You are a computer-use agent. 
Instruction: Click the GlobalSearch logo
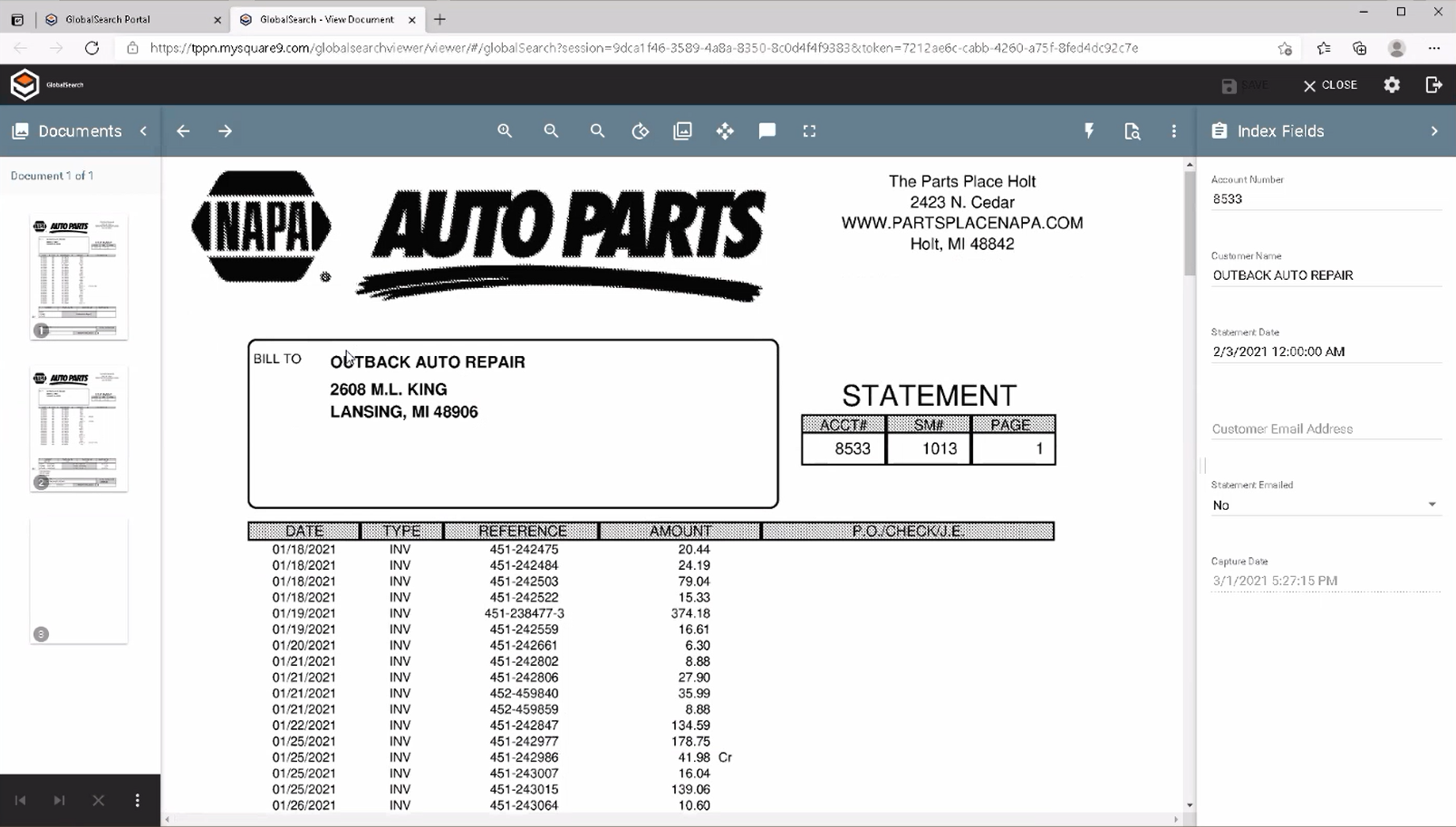click(25, 84)
